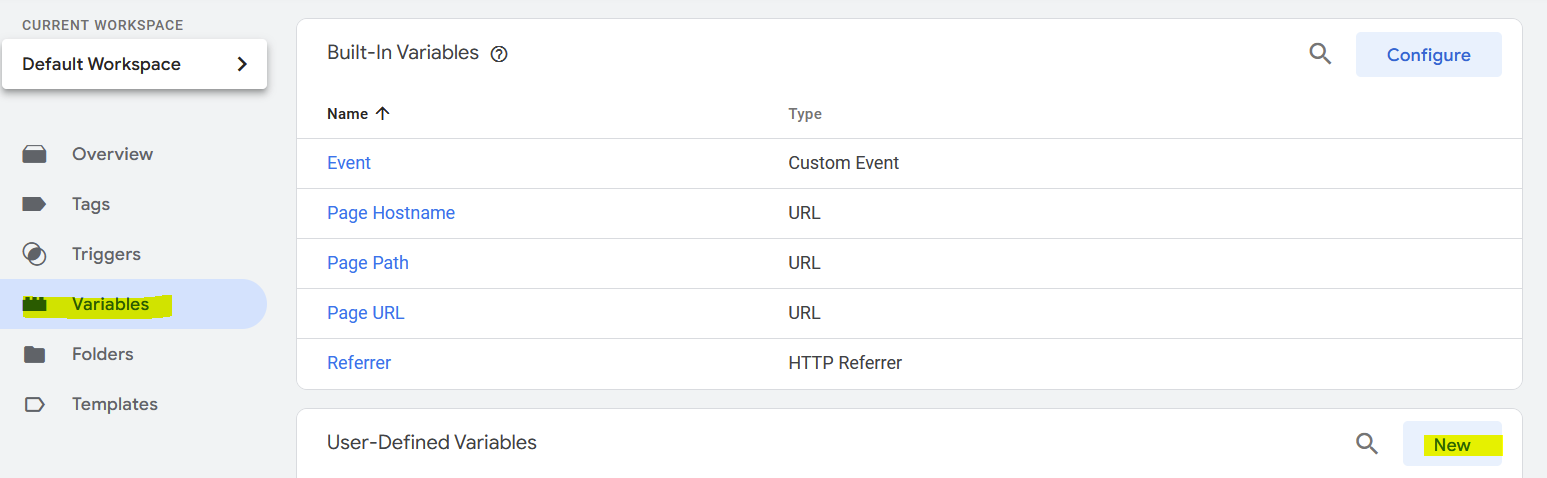Open the Overview section via its icon
This screenshot has height=478, width=1547.
click(x=35, y=154)
